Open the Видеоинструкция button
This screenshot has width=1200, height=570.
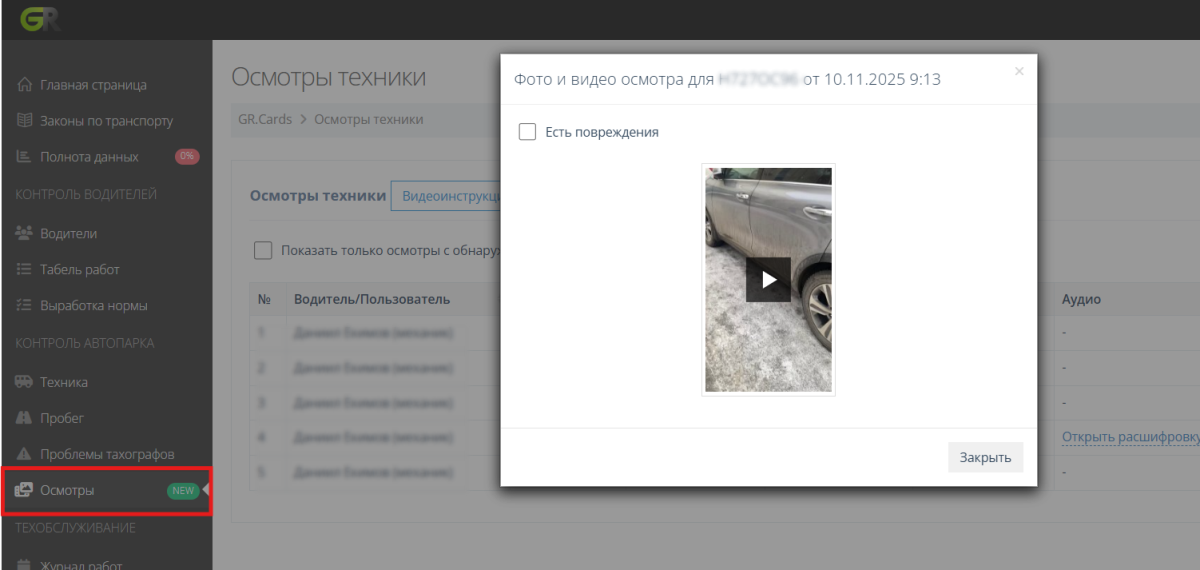click(x=447, y=196)
